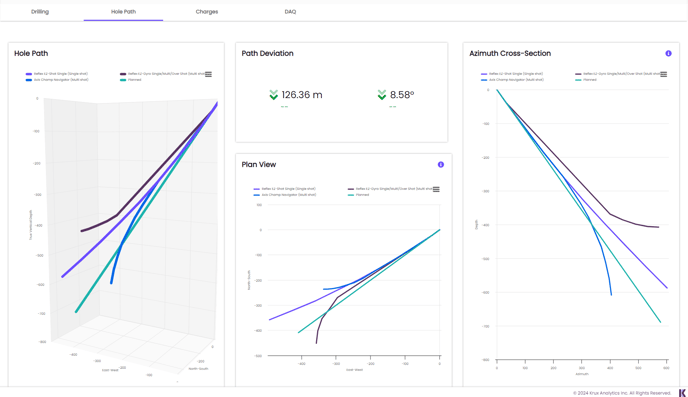Click the 126.36 m deviation value
This screenshot has width=688, height=397.
[x=302, y=95]
